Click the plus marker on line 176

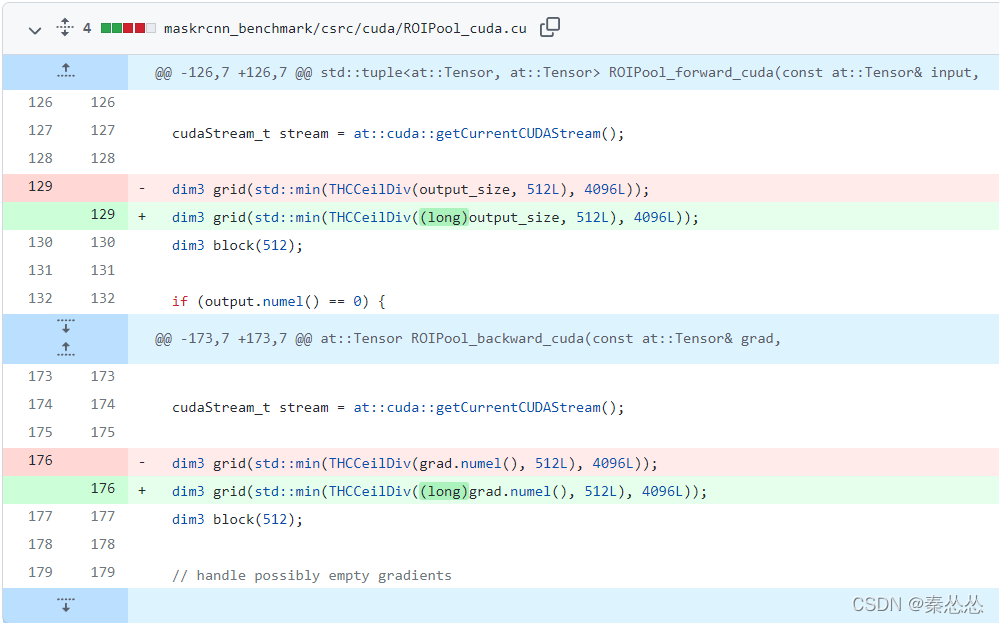pyautogui.click(x=142, y=491)
